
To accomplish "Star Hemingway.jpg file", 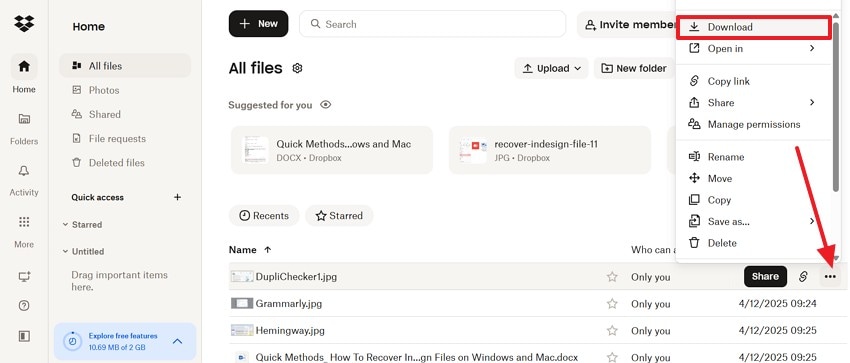I will coord(612,330).
